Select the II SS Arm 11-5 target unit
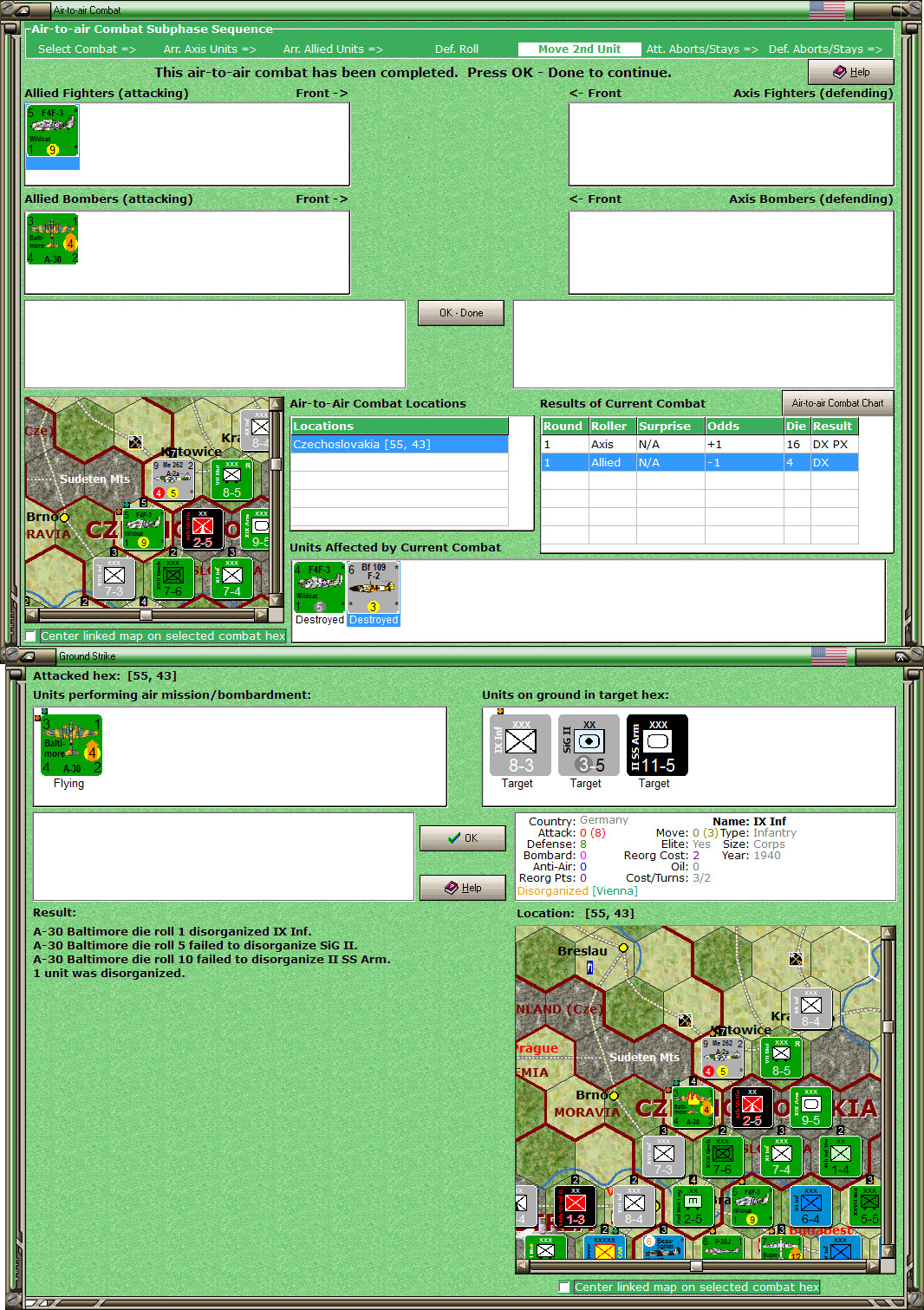 click(657, 745)
